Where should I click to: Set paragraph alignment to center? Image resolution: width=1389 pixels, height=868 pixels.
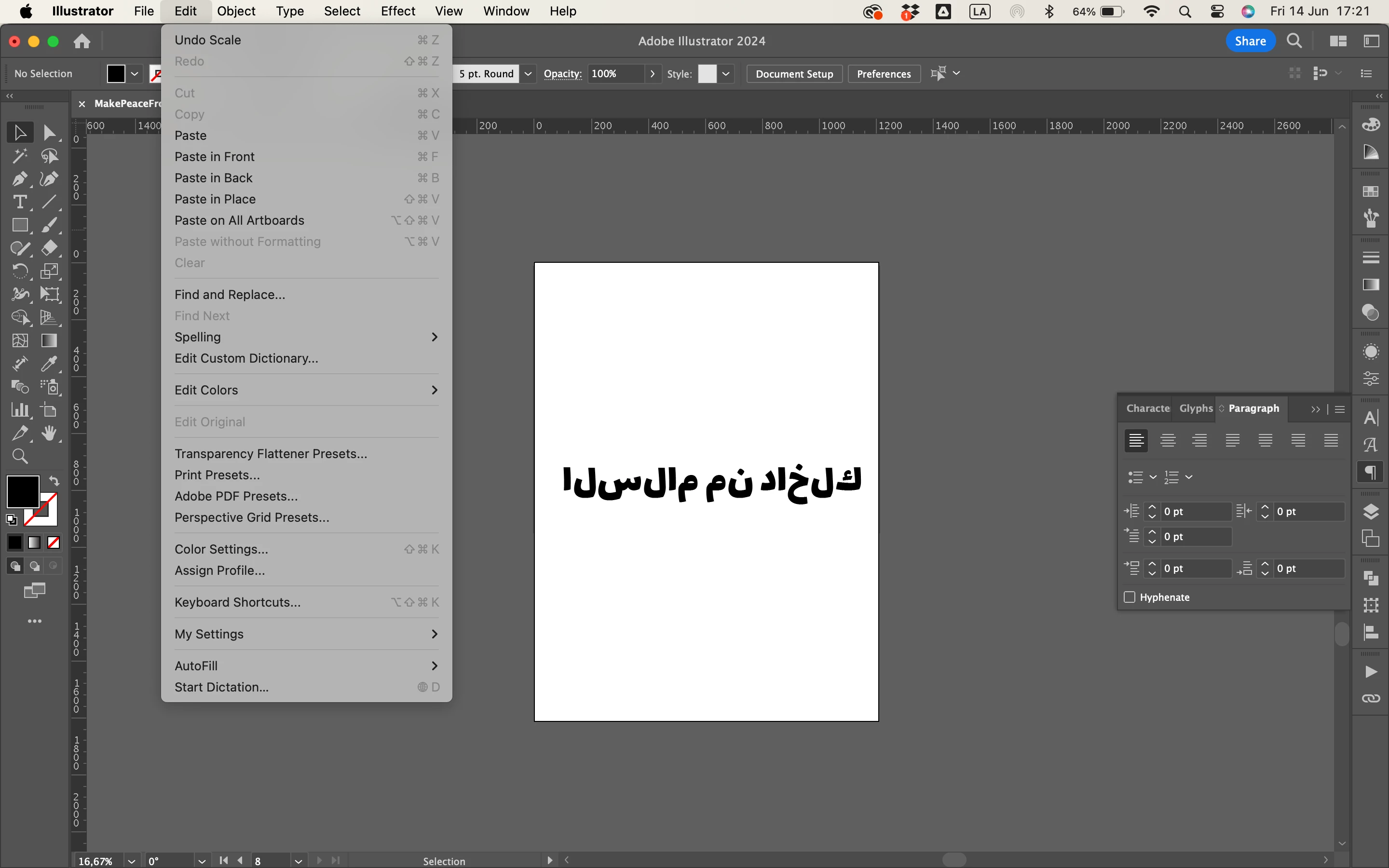point(1168,440)
